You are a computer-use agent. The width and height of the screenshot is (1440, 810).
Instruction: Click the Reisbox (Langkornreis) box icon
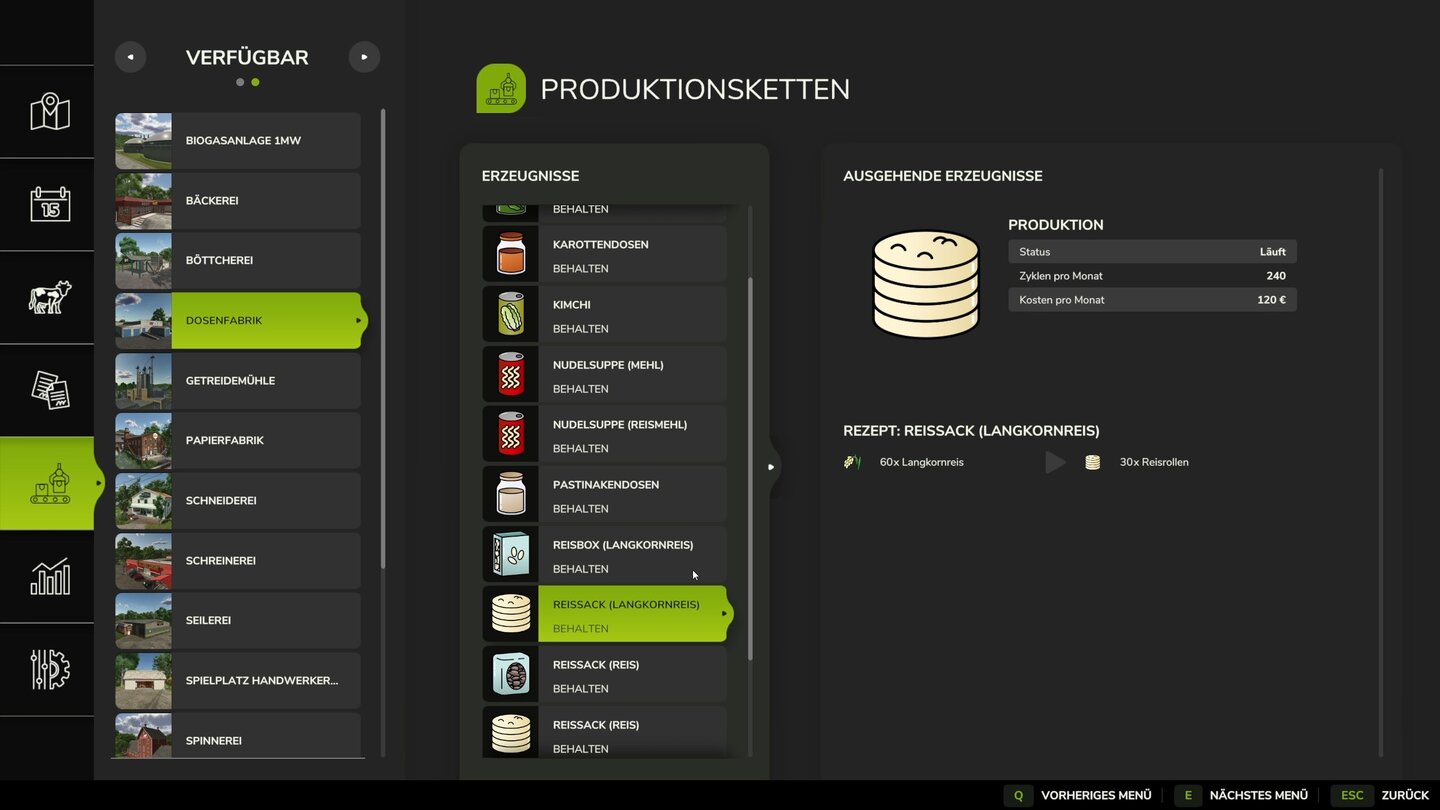[x=511, y=554]
